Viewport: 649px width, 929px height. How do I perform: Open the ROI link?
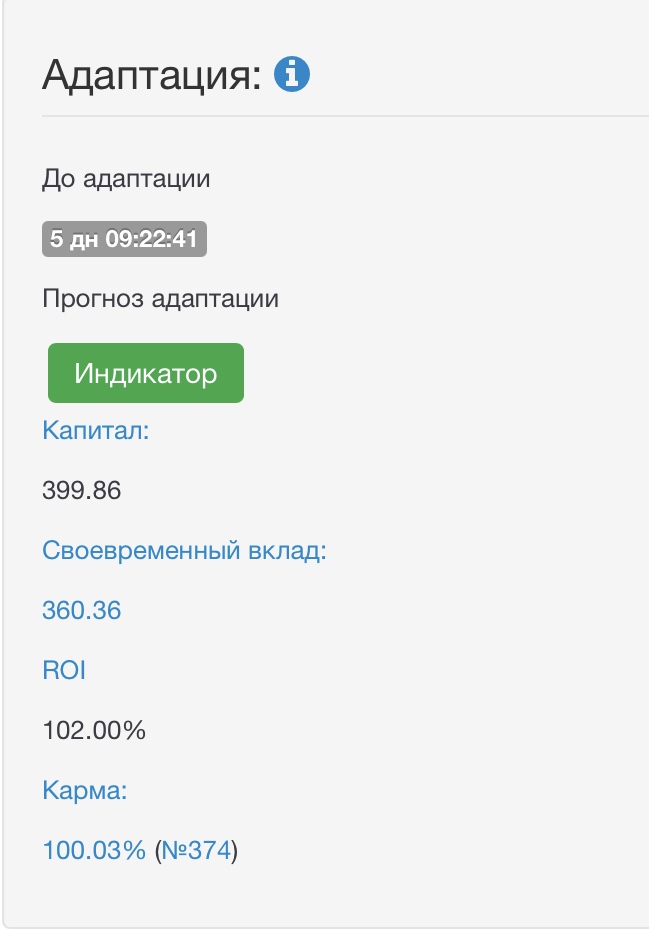[x=64, y=670]
